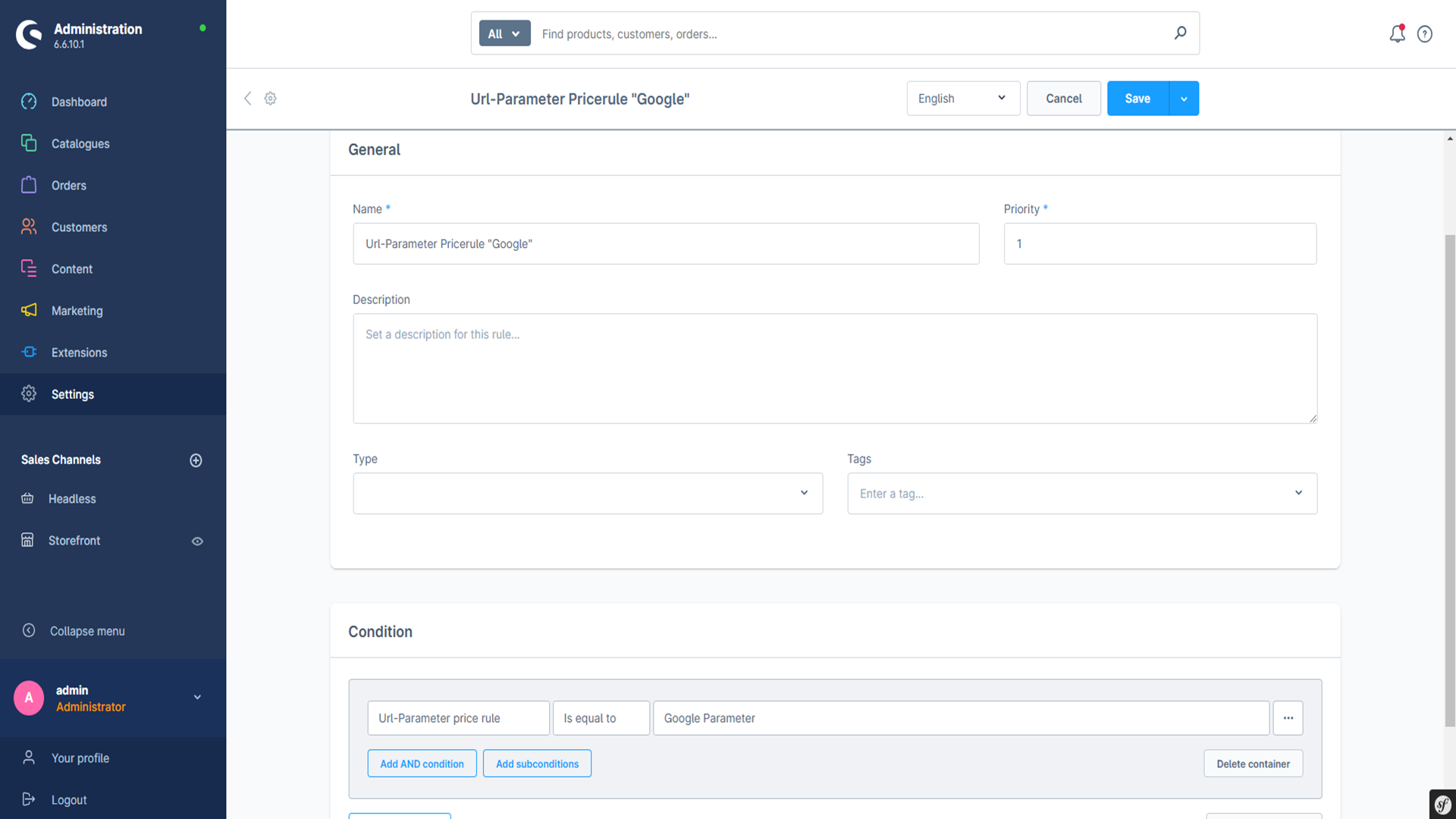This screenshot has width=1456, height=819.
Task: Click the Logout door icon
Action: tap(29, 799)
